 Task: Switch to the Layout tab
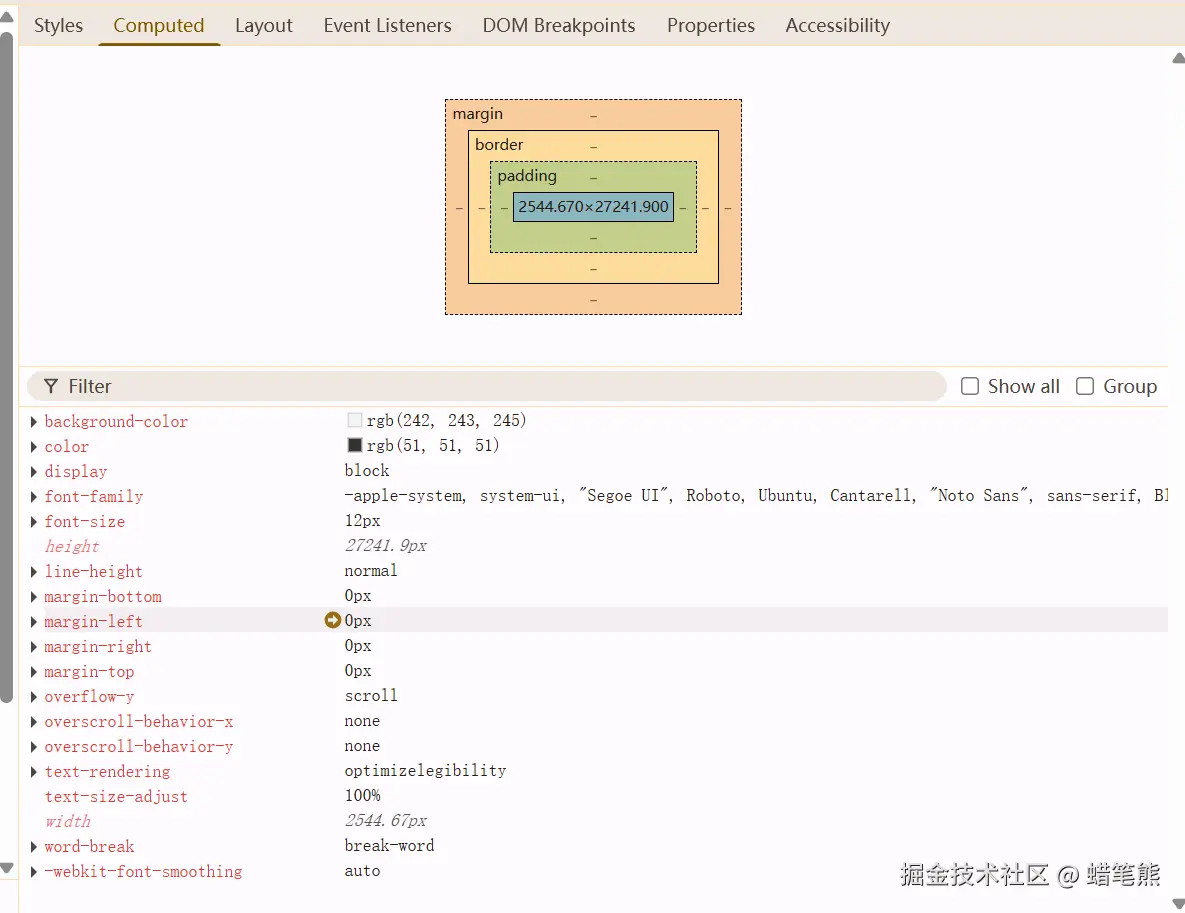click(263, 25)
